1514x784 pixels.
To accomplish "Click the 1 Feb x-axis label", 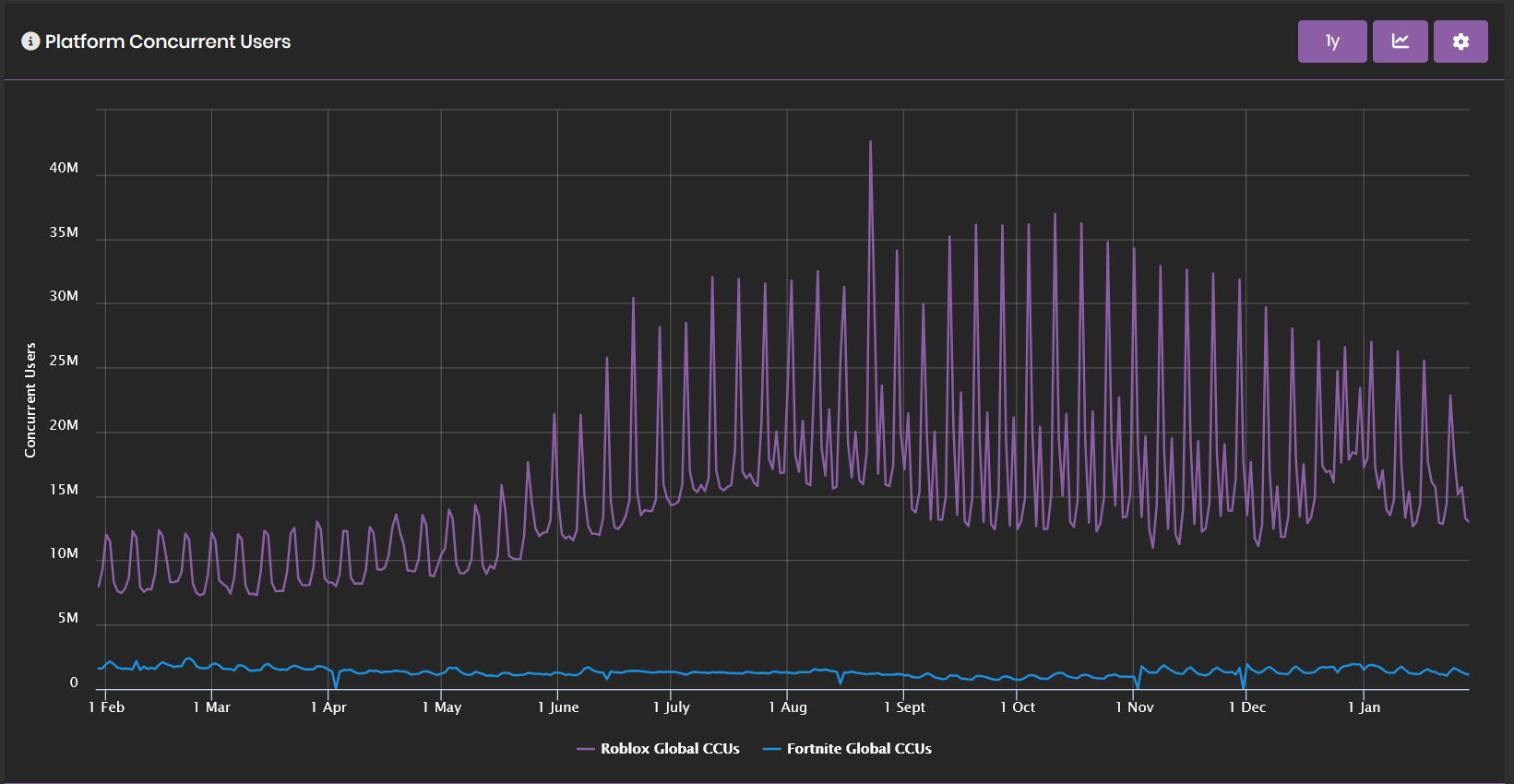I will (x=107, y=707).
